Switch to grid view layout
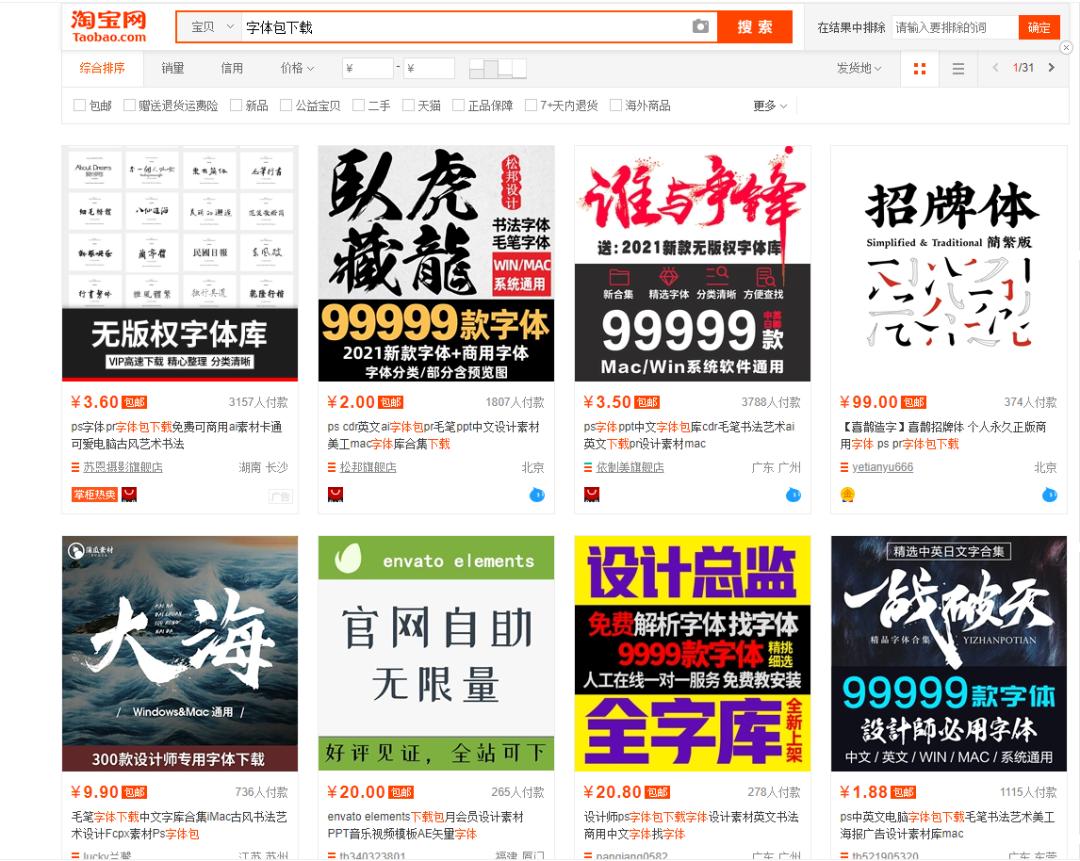Screen dimensions: 1080x861 click(919, 70)
